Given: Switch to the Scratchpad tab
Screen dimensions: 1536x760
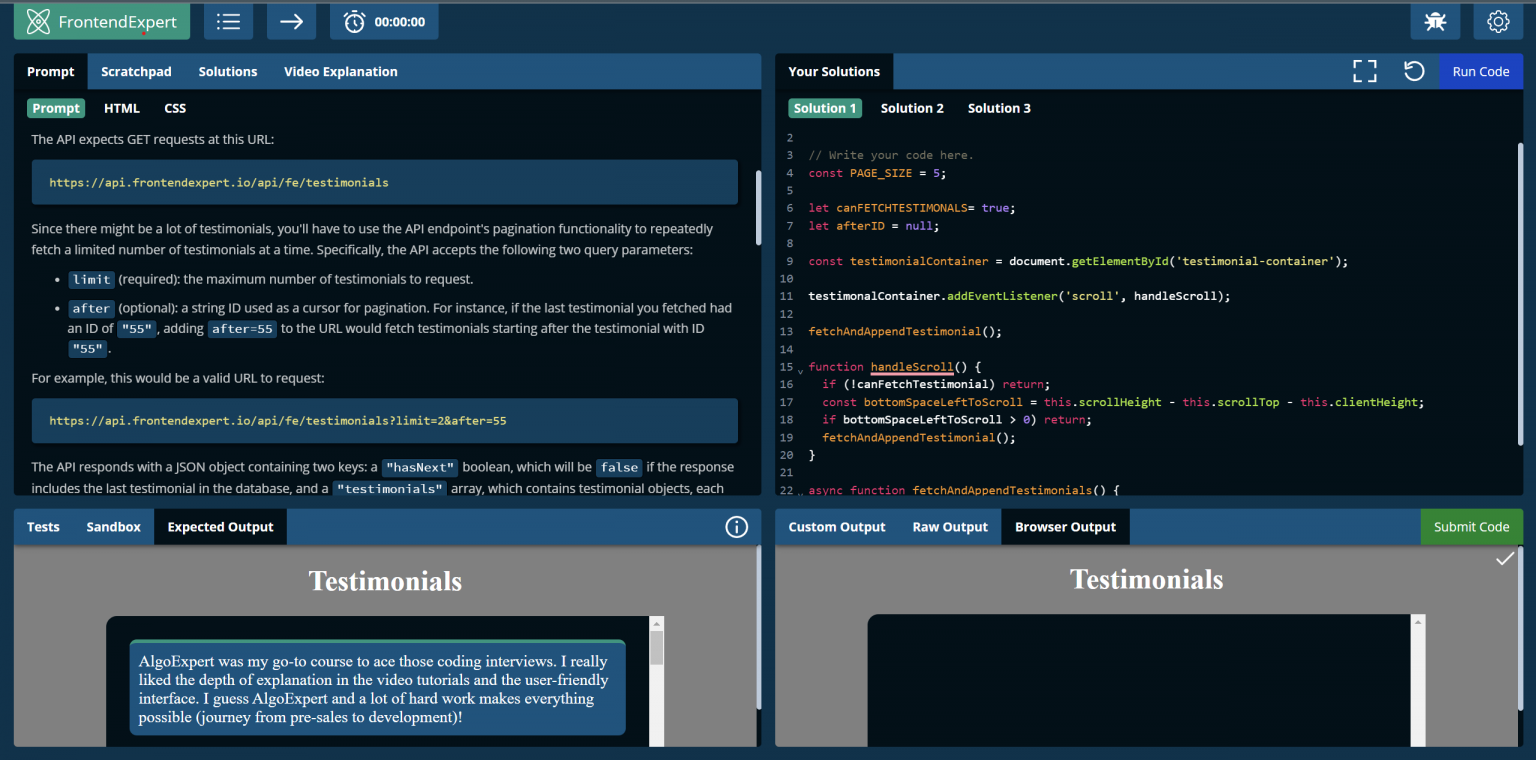Looking at the screenshot, I should 136,72.
